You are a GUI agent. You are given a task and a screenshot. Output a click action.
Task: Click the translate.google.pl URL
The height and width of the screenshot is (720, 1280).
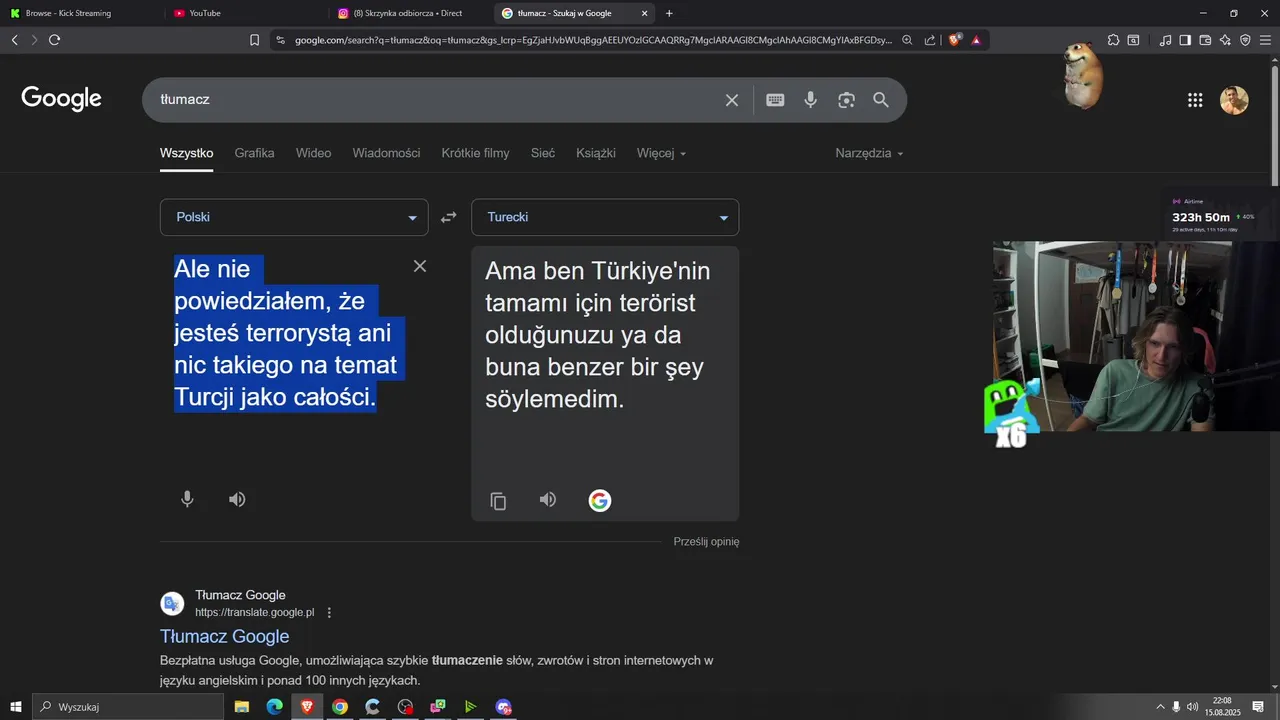pos(255,612)
